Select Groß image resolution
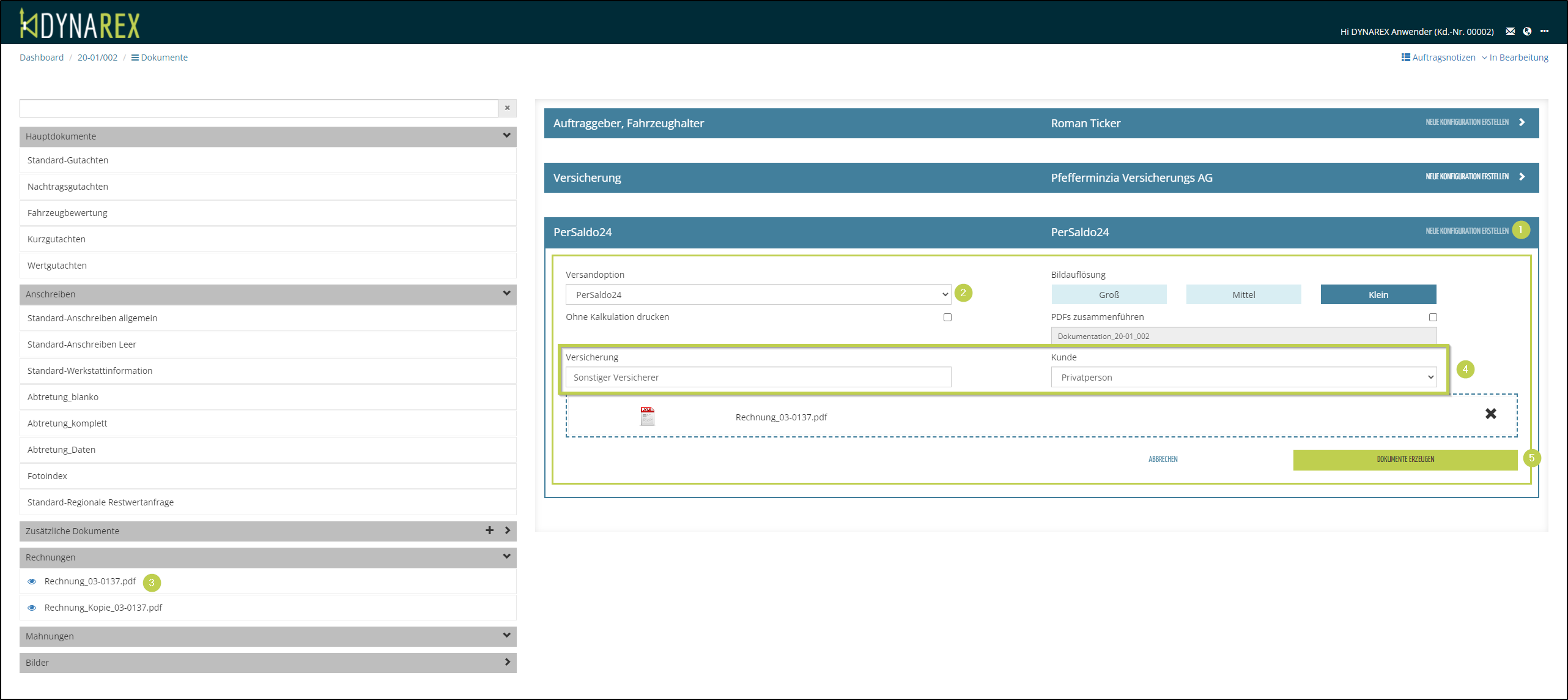Viewport: 1568px width, 700px height. (x=1109, y=294)
